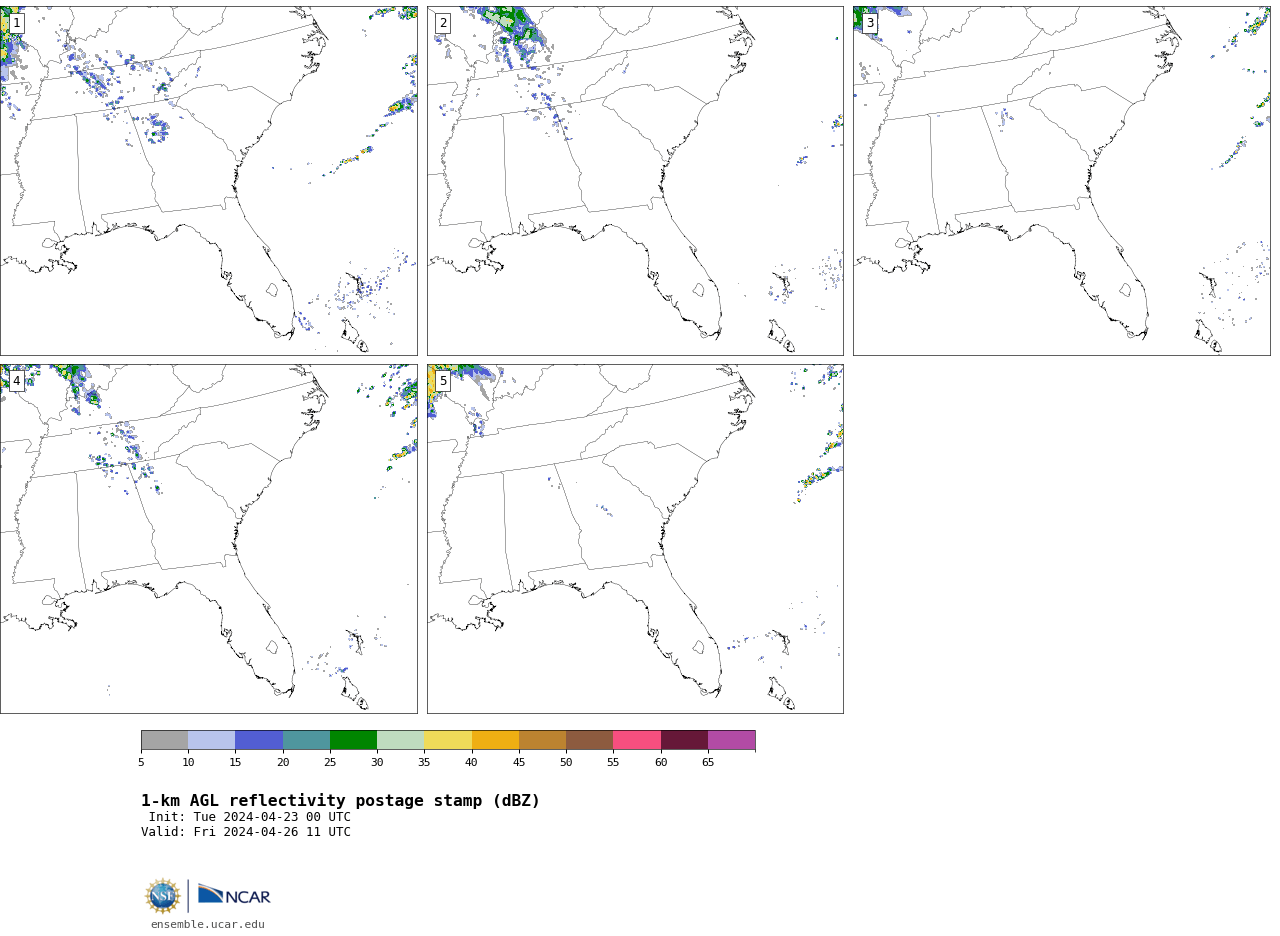The height and width of the screenshot is (936, 1280).
Task: Click the NCAR logo
Action: tap(234, 895)
